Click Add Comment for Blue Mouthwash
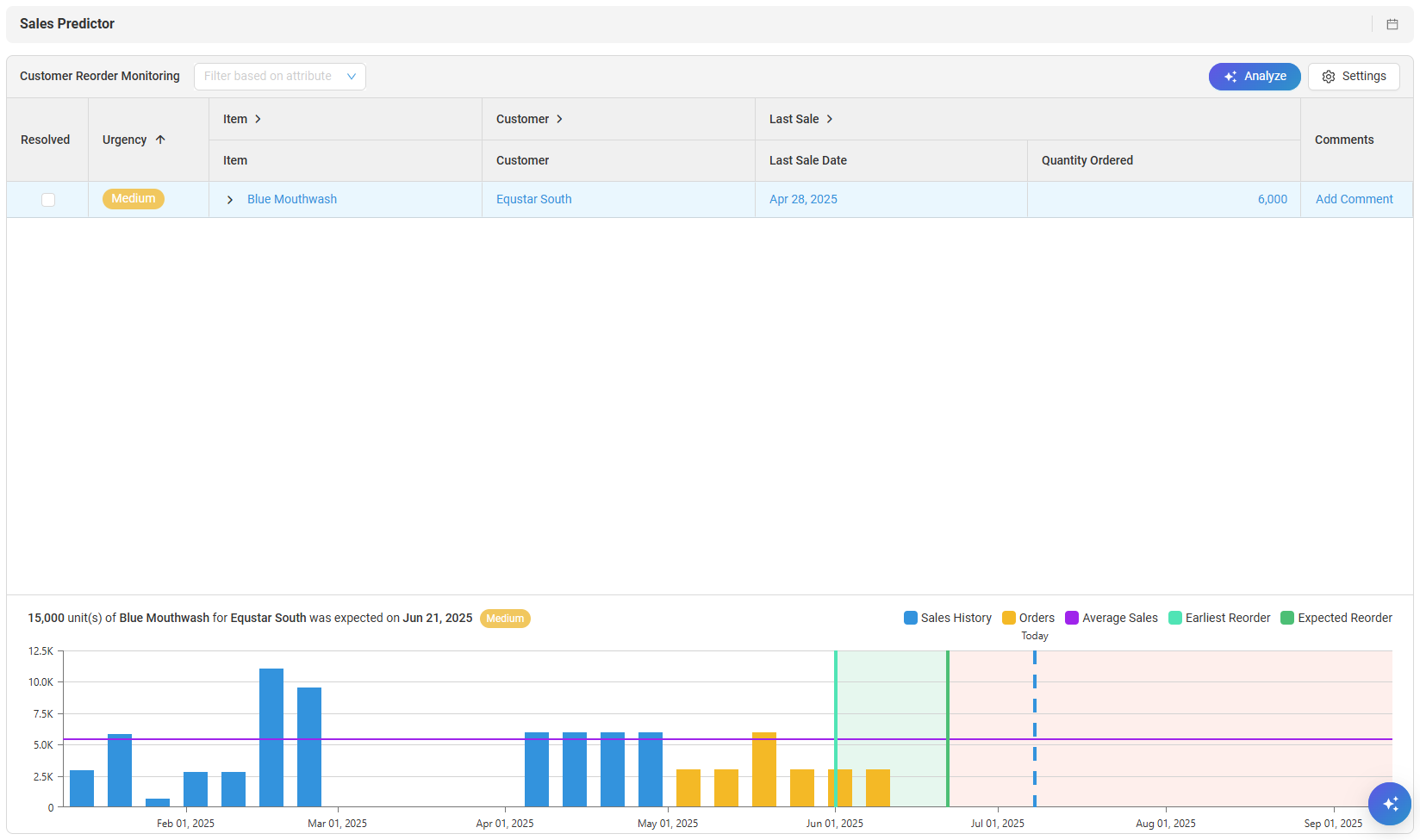Image resolution: width=1420 pixels, height=840 pixels. point(1355,199)
